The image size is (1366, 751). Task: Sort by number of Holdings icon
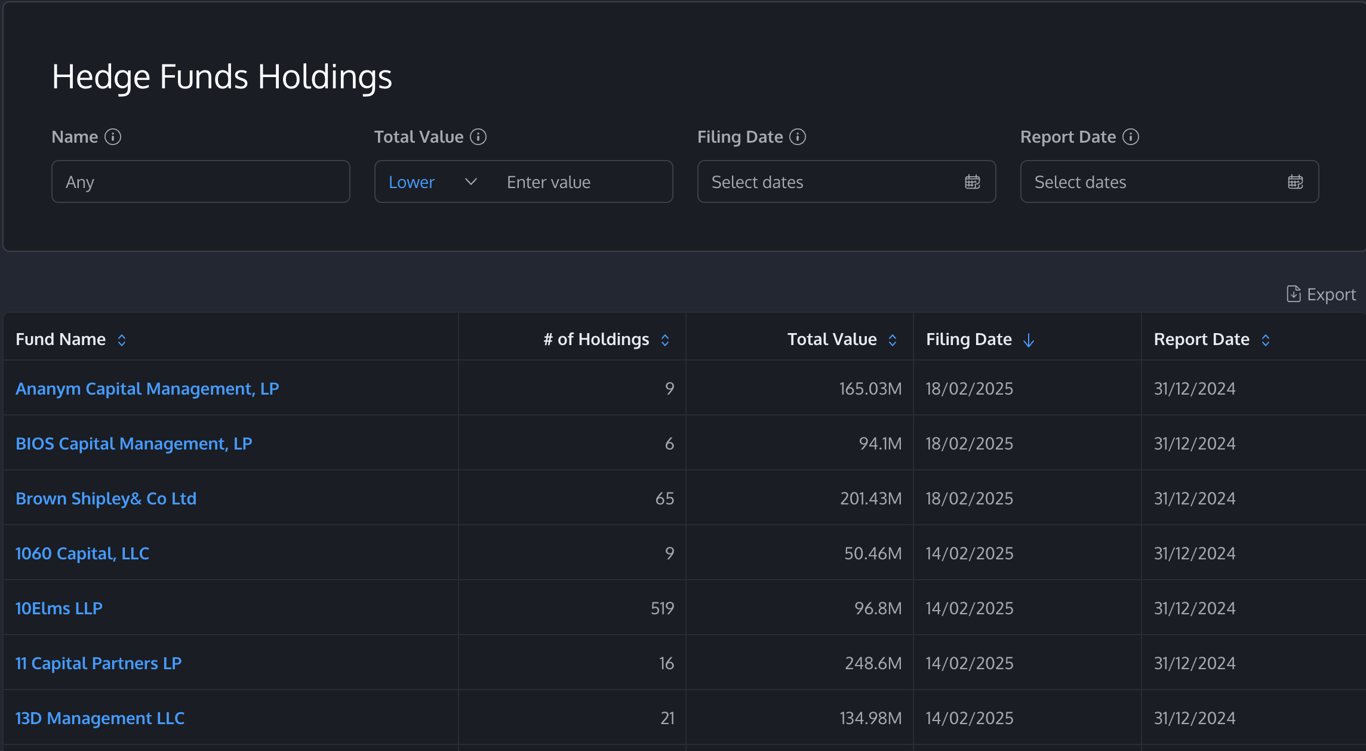(665, 340)
